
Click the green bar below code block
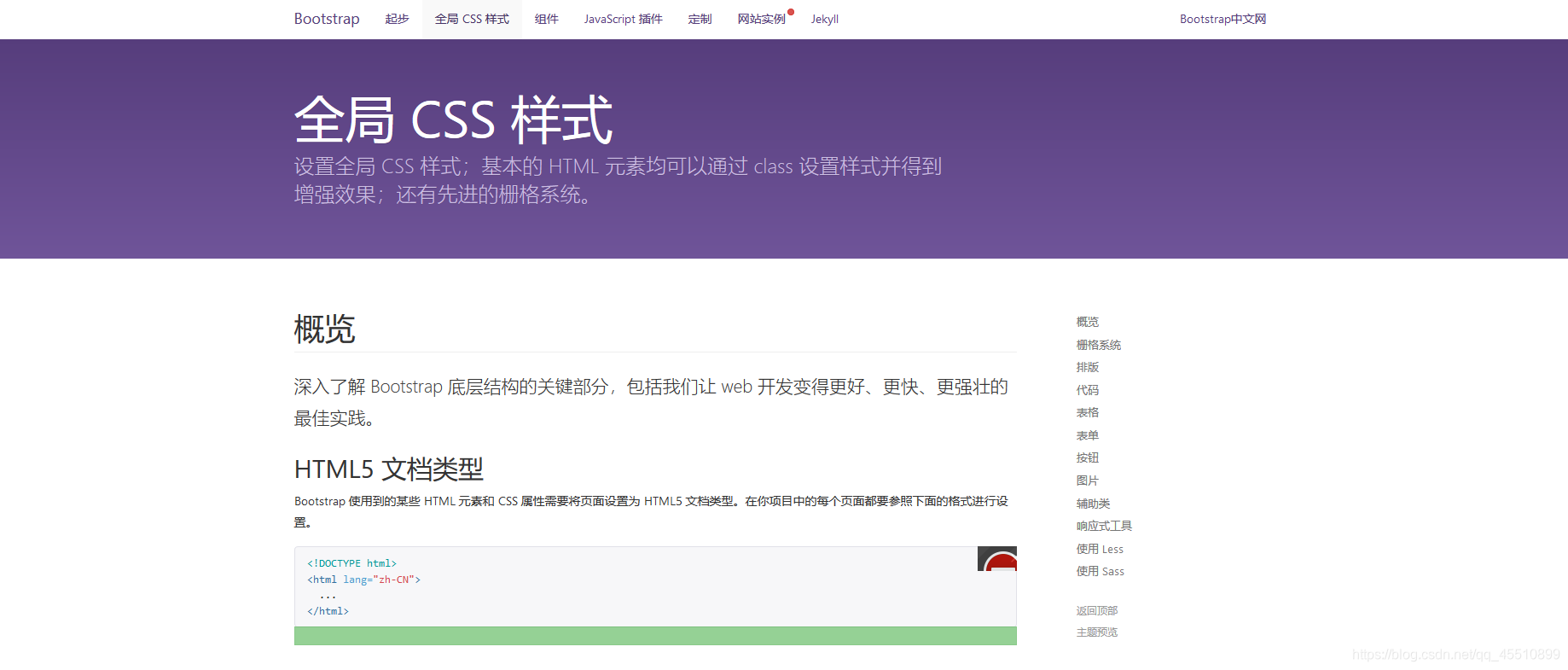655,636
